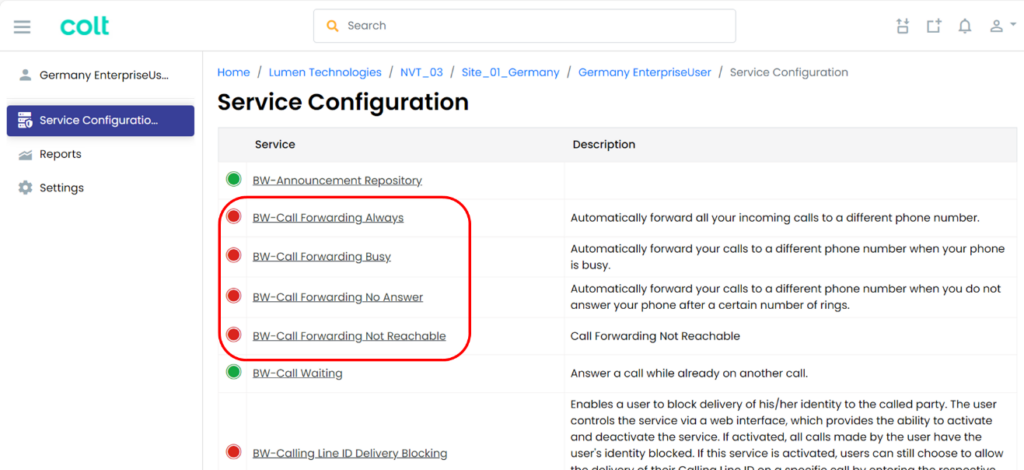Open BW-Call Forwarding Always service

click(x=328, y=218)
